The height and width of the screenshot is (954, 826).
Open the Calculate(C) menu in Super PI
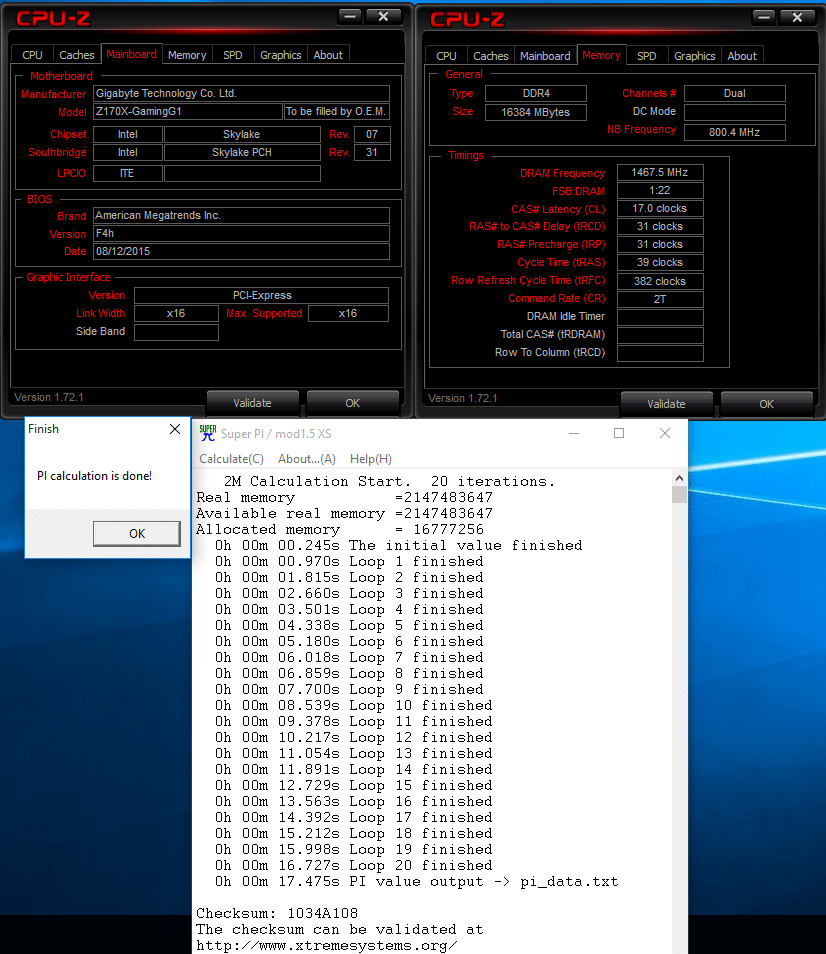tap(231, 459)
